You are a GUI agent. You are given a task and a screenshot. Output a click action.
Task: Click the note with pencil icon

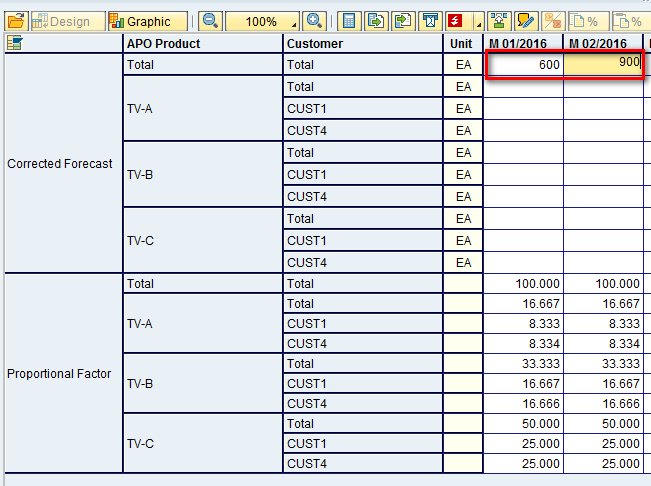coord(525,21)
